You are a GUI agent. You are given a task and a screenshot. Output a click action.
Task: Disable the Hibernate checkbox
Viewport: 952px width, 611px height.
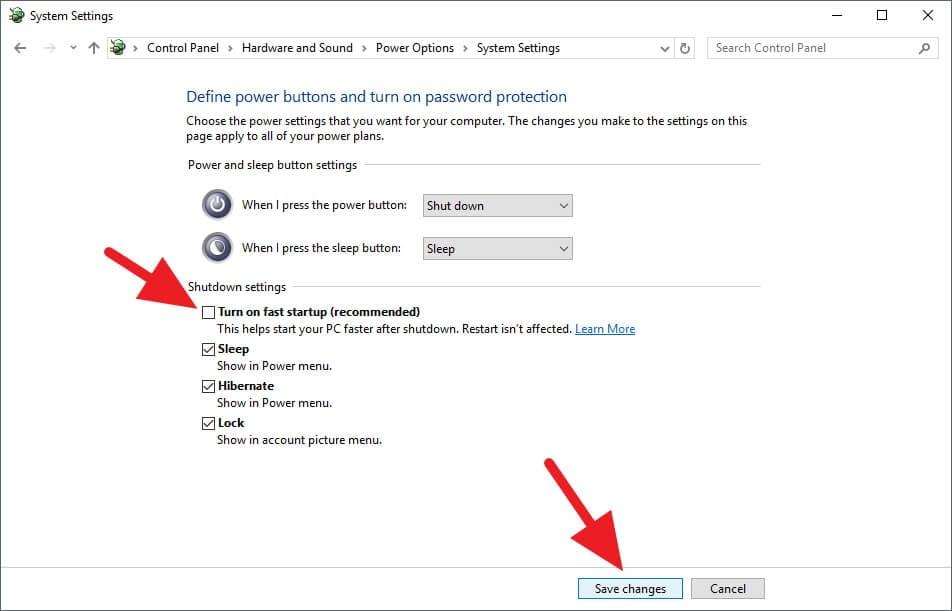tap(208, 385)
